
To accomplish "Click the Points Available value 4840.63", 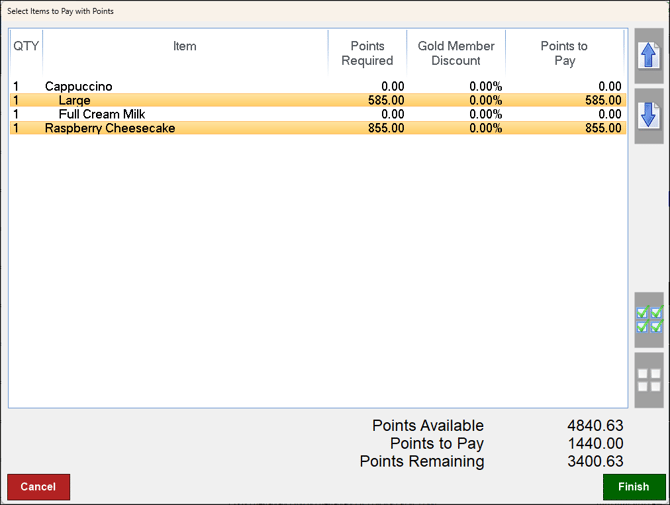I will (x=595, y=426).
